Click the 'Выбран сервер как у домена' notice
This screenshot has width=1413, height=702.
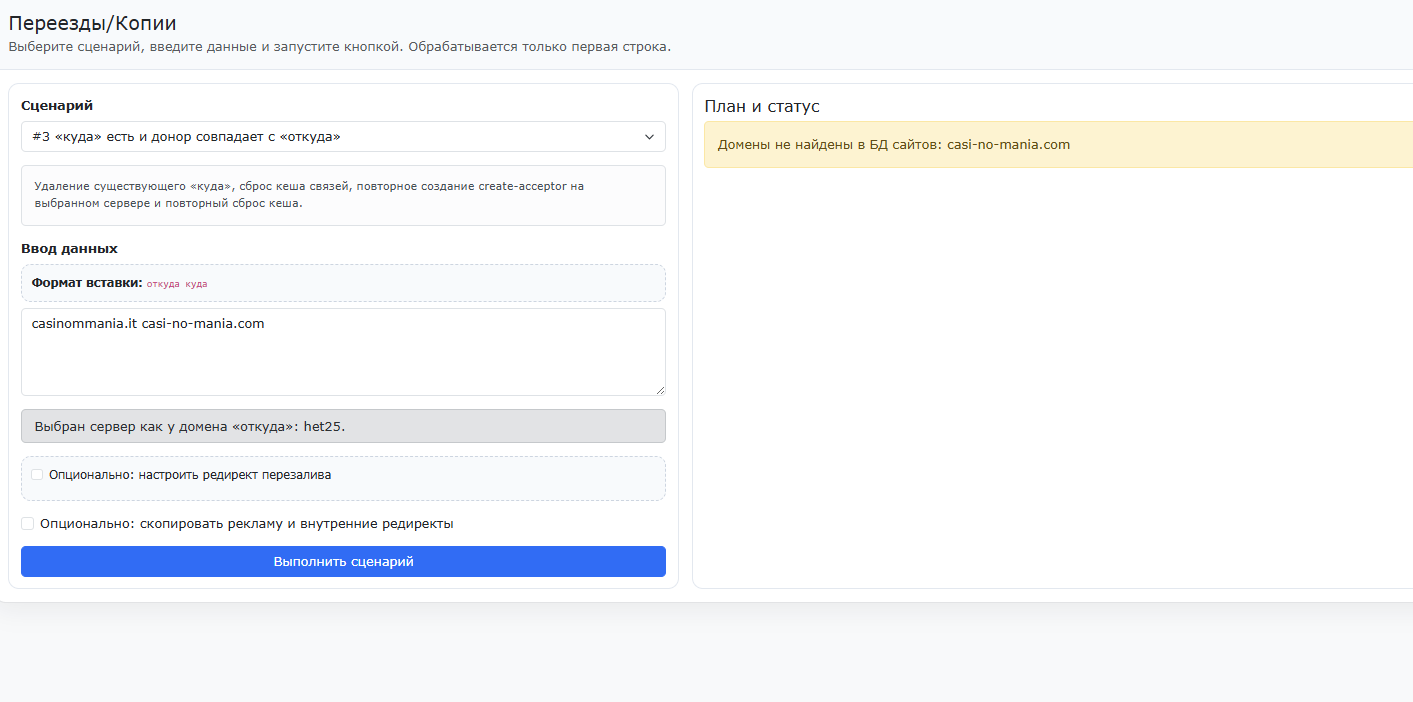(x=343, y=426)
